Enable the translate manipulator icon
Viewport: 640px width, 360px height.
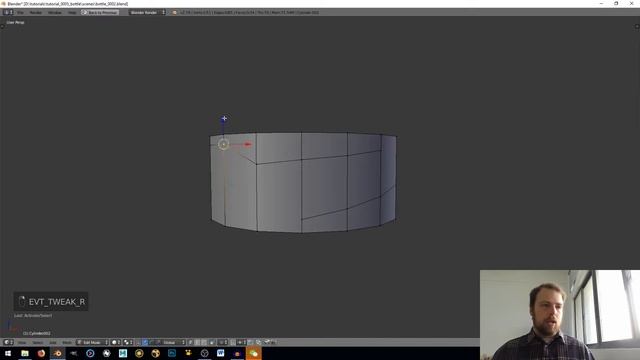[x=145, y=342]
